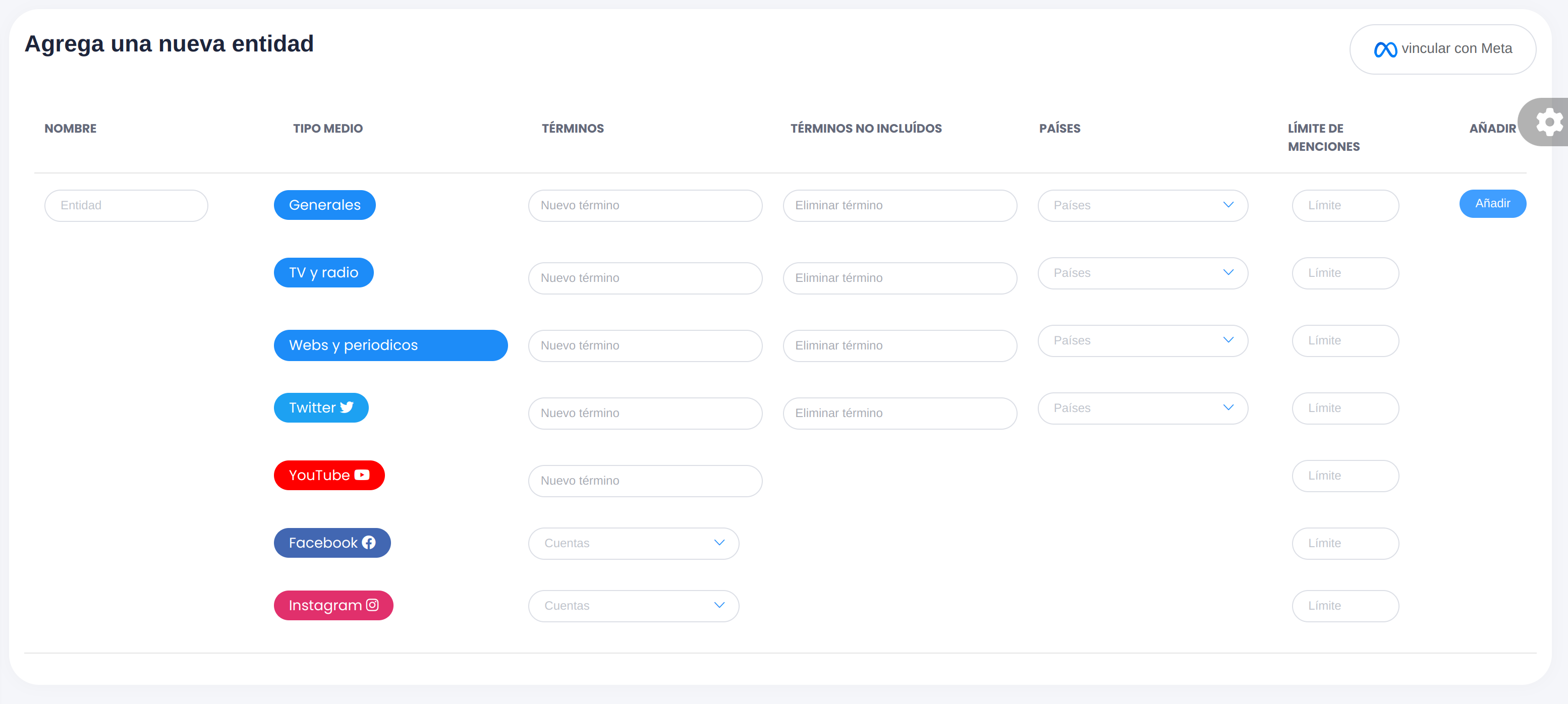
Task: Select the YouTube media type tag
Action: click(x=329, y=475)
